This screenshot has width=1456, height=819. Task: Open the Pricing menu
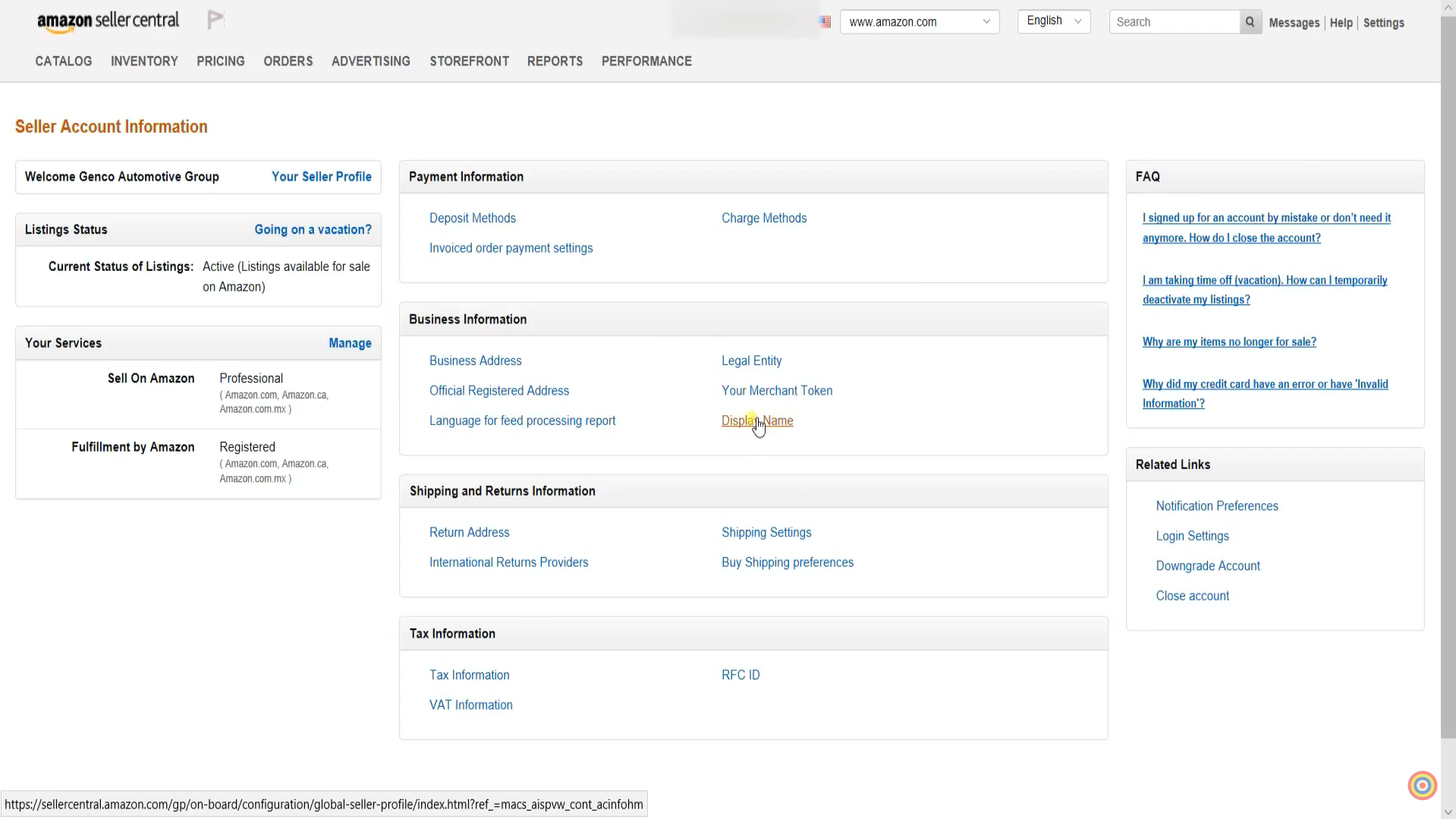[x=221, y=61]
